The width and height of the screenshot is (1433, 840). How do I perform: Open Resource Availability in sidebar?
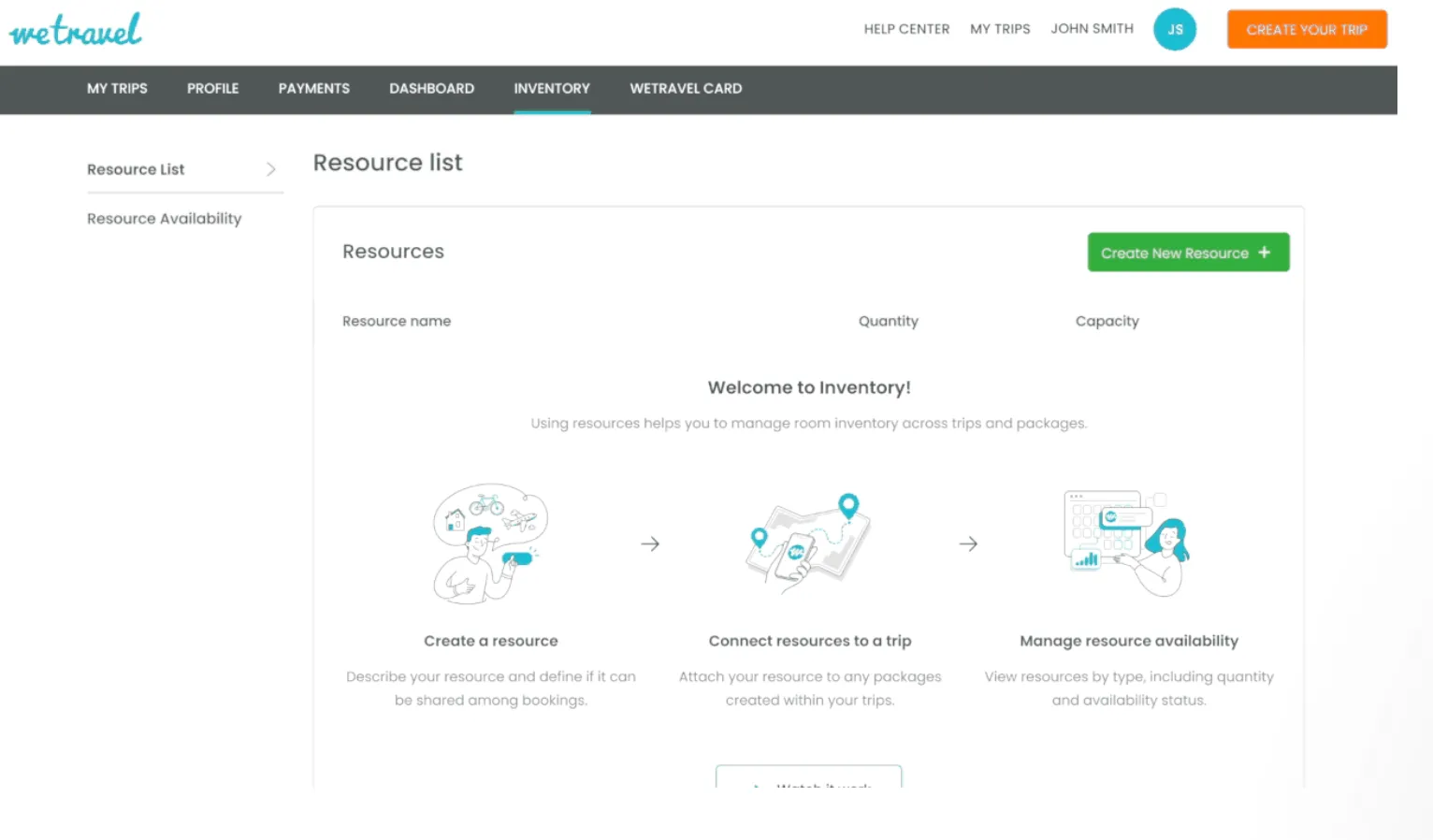click(x=164, y=219)
